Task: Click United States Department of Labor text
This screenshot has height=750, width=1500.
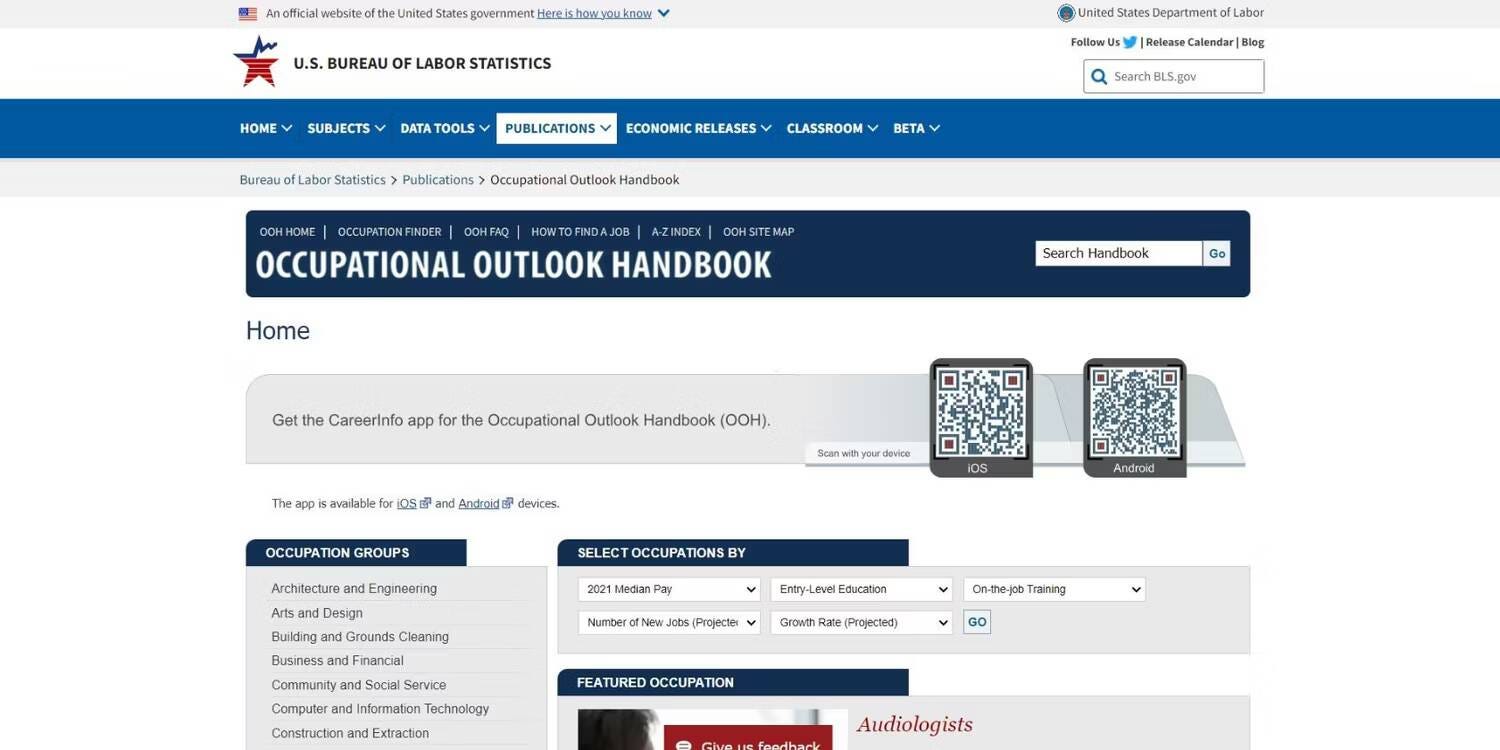Action: click(x=1171, y=13)
